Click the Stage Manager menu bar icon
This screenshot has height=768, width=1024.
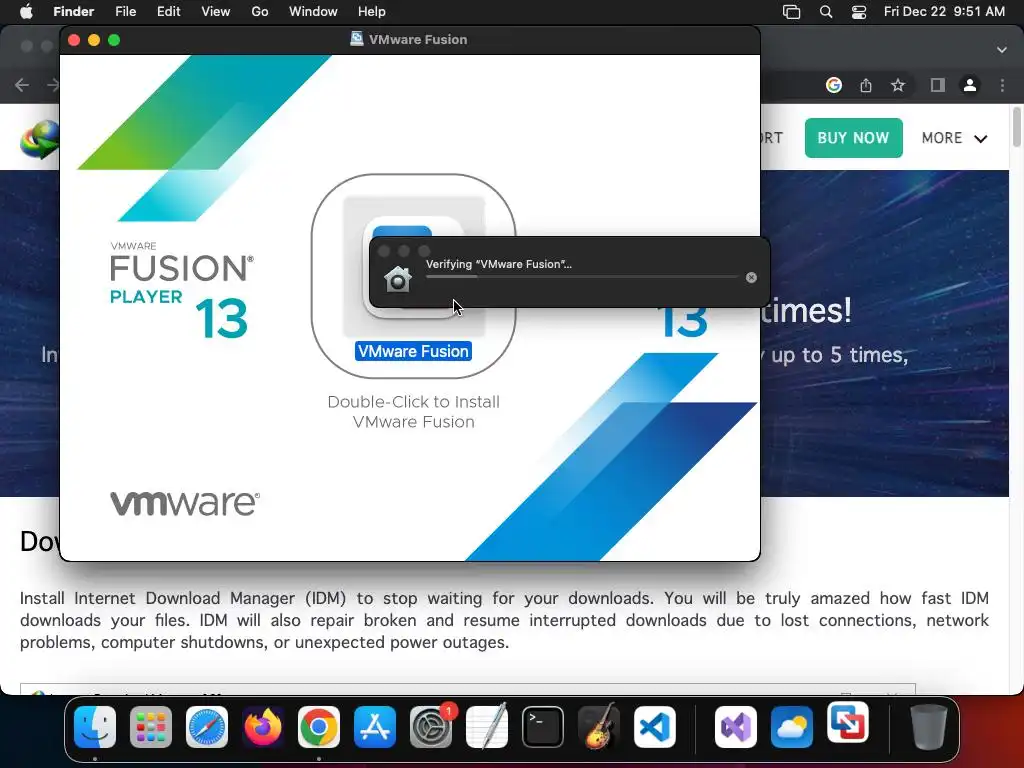(792, 12)
